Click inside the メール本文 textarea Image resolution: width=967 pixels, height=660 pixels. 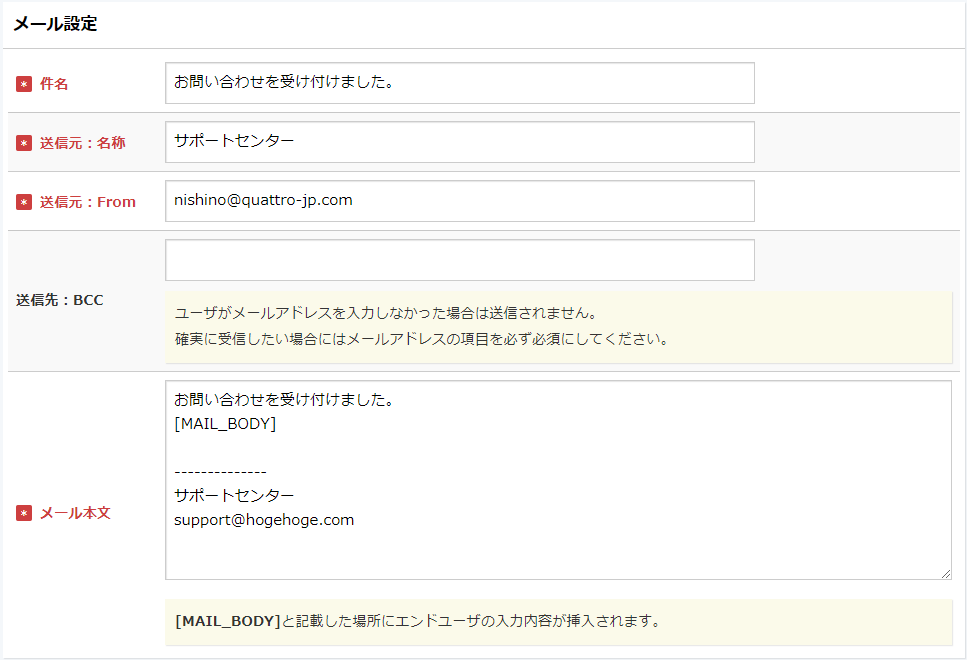pos(558,480)
